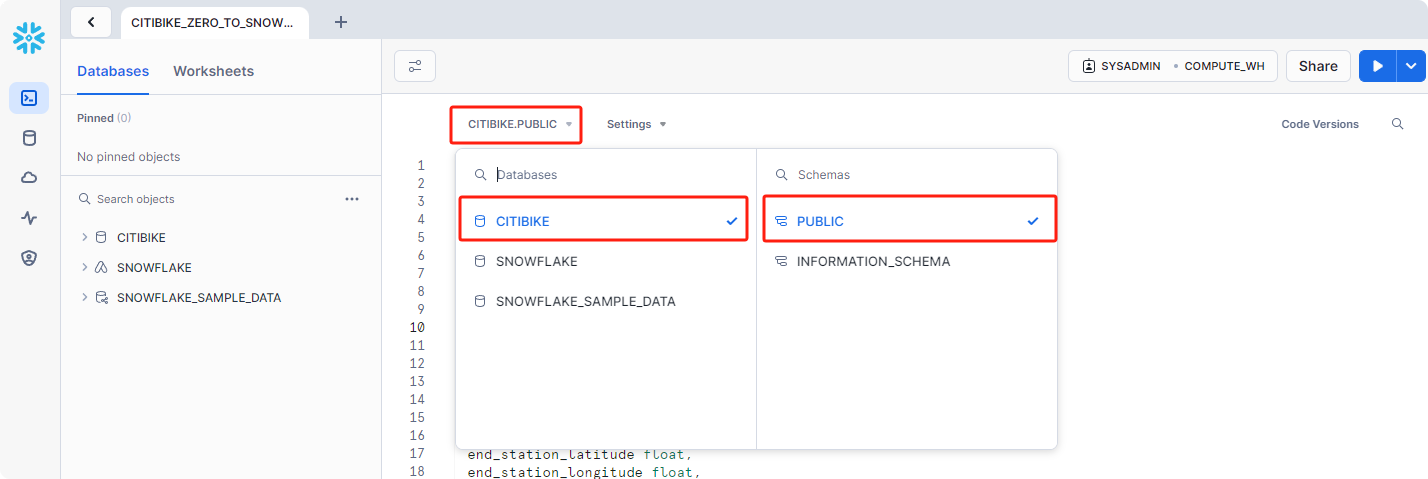Open the Data database icon in sidebar

coord(29,138)
